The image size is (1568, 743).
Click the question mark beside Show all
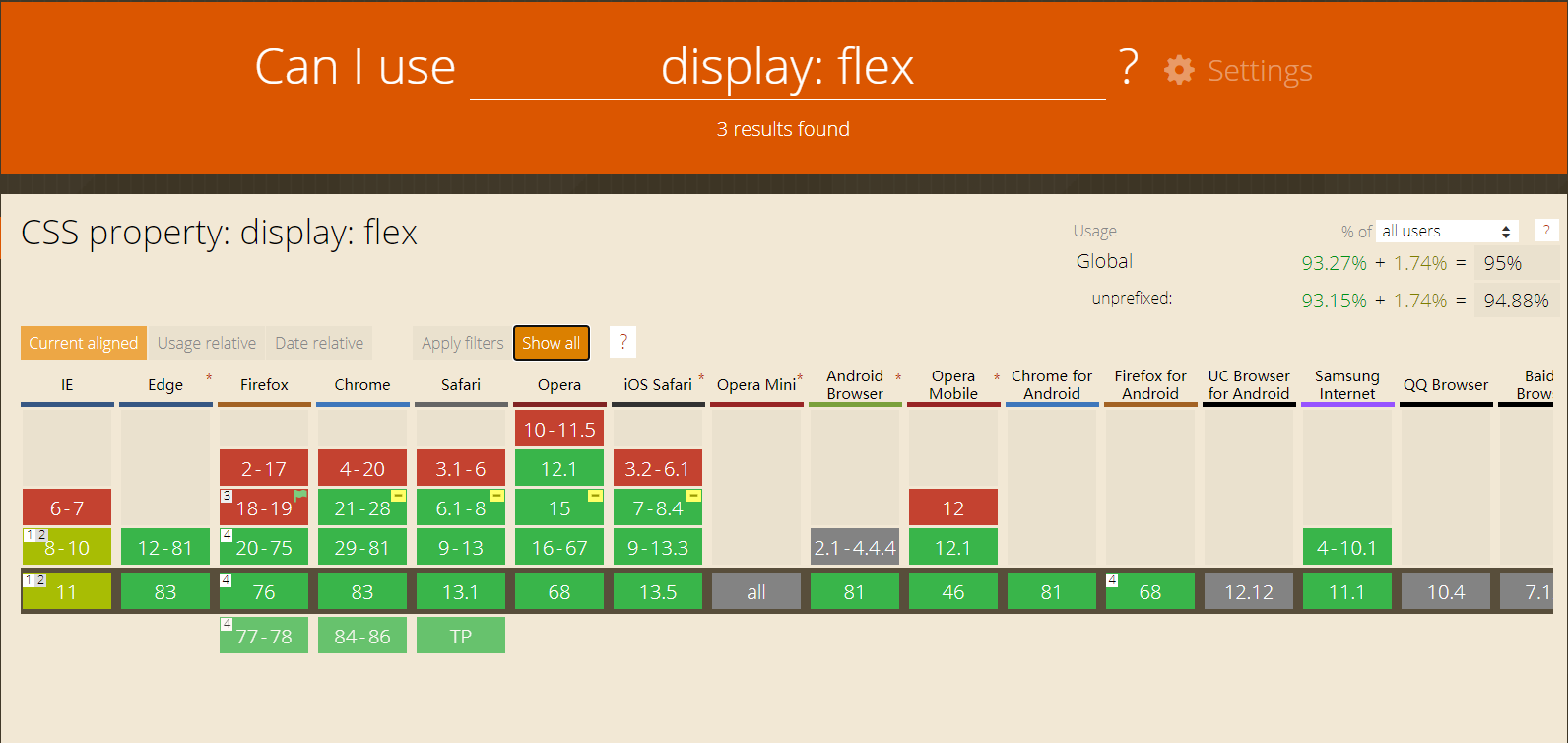(x=622, y=342)
